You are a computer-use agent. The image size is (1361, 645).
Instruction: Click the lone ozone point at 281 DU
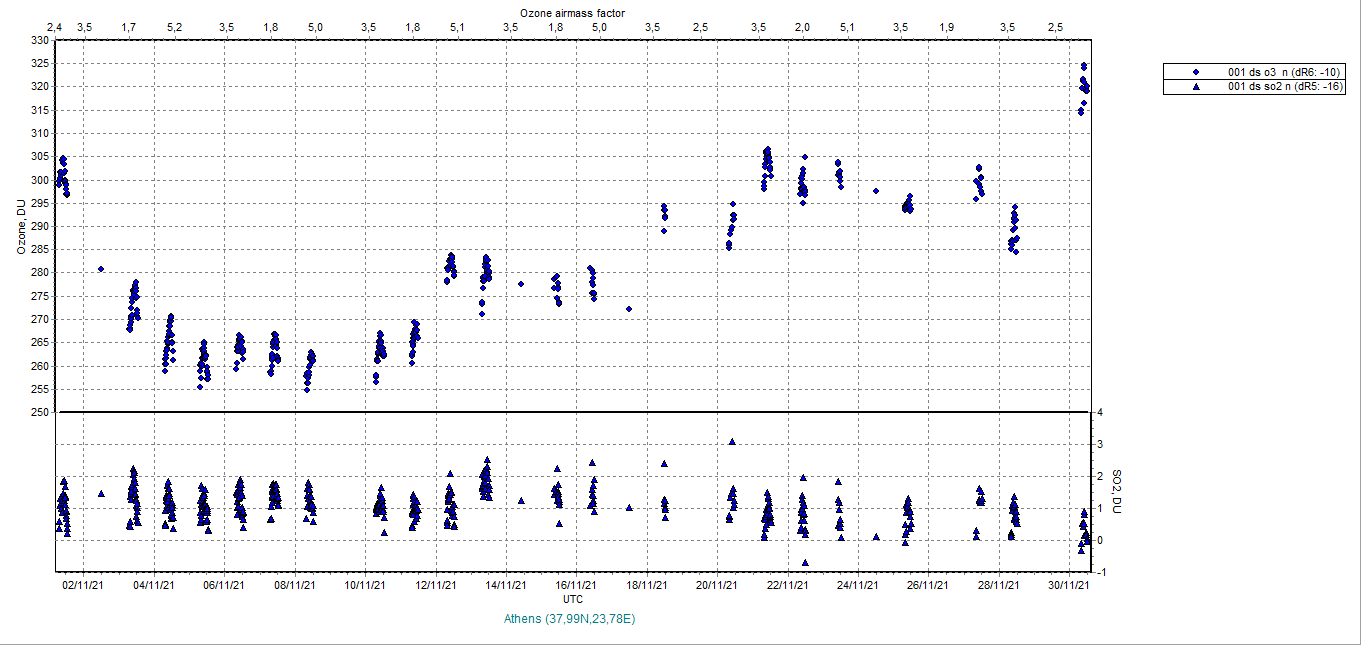(101, 269)
